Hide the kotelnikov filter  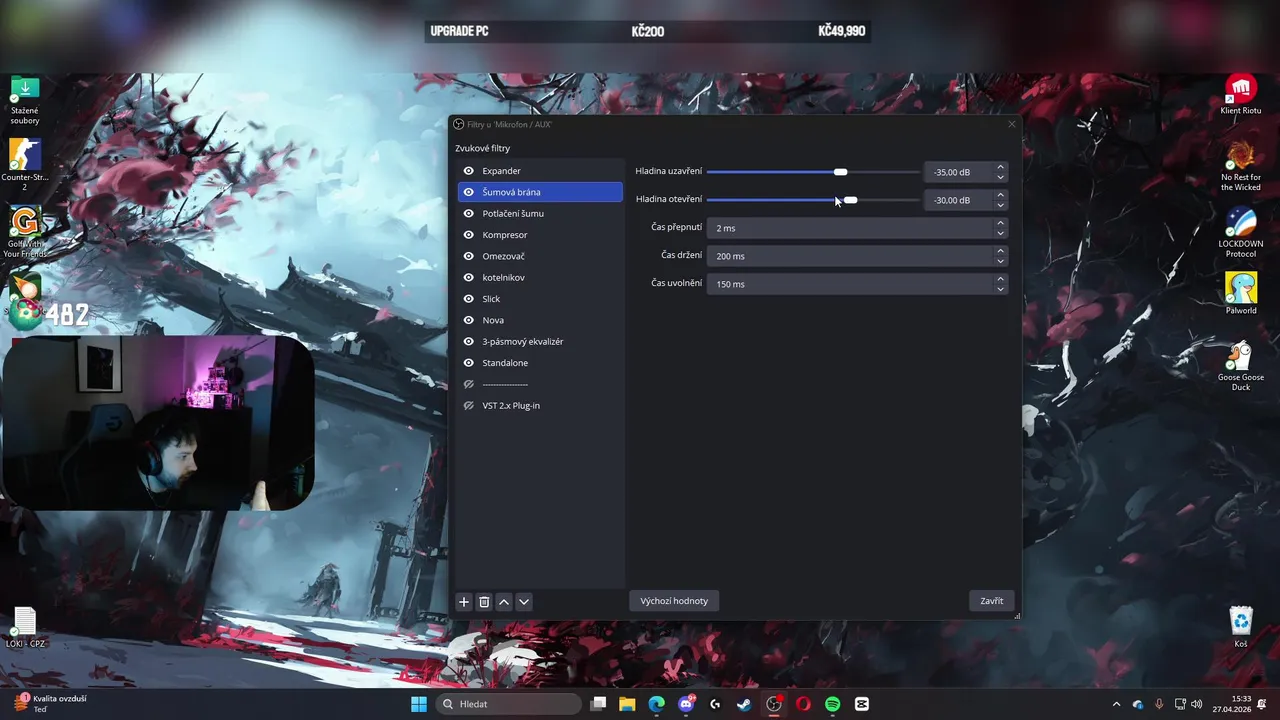pyautogui.click(x=468, y=277)
